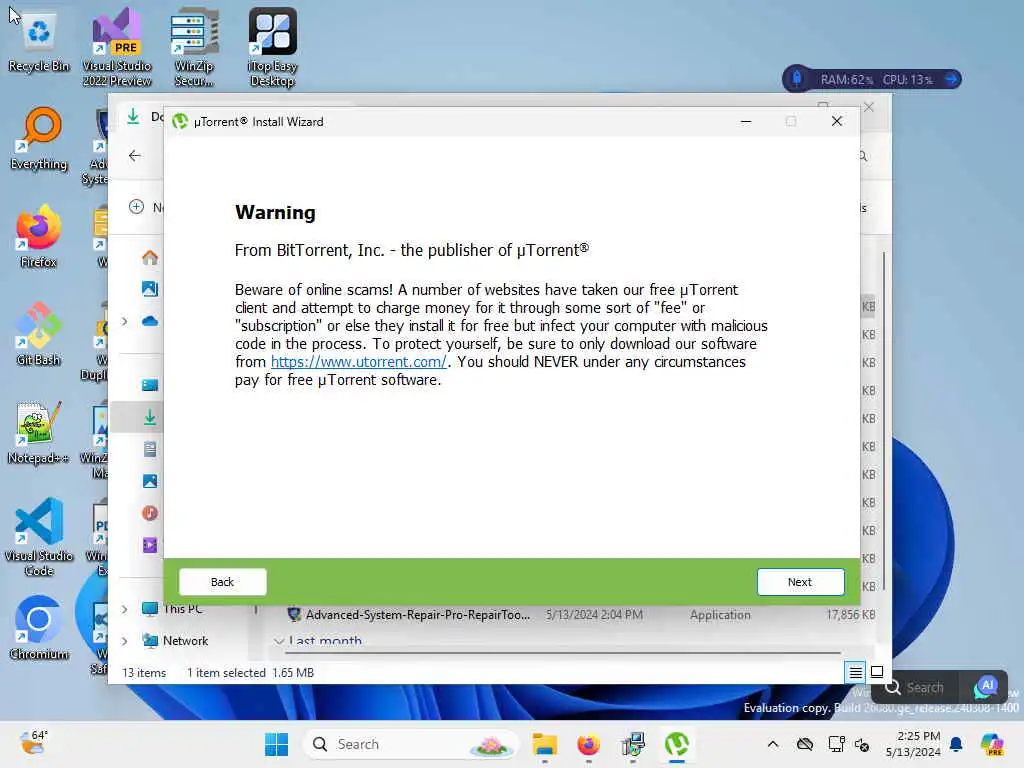Screen dimensions: 1024x768
Task: Open Firefox from taskbar
Action: point(588,744)
